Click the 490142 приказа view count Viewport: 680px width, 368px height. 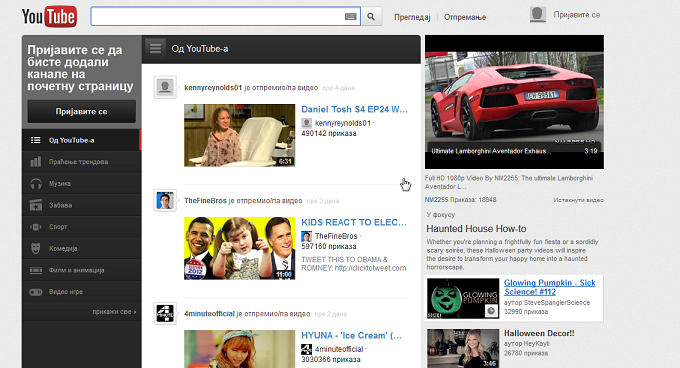[x=329, y=134]
